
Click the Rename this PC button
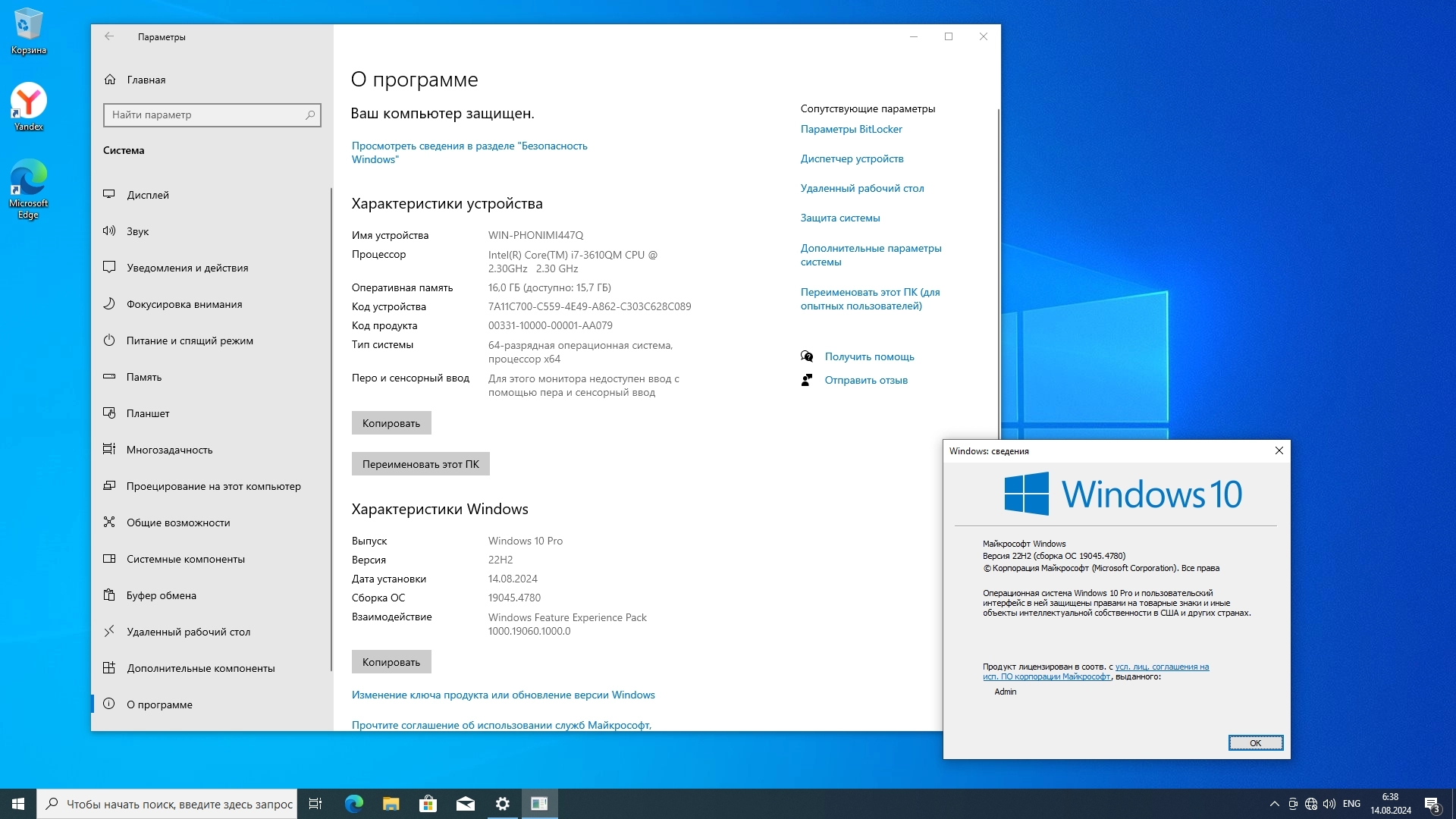tap(420, 464)
